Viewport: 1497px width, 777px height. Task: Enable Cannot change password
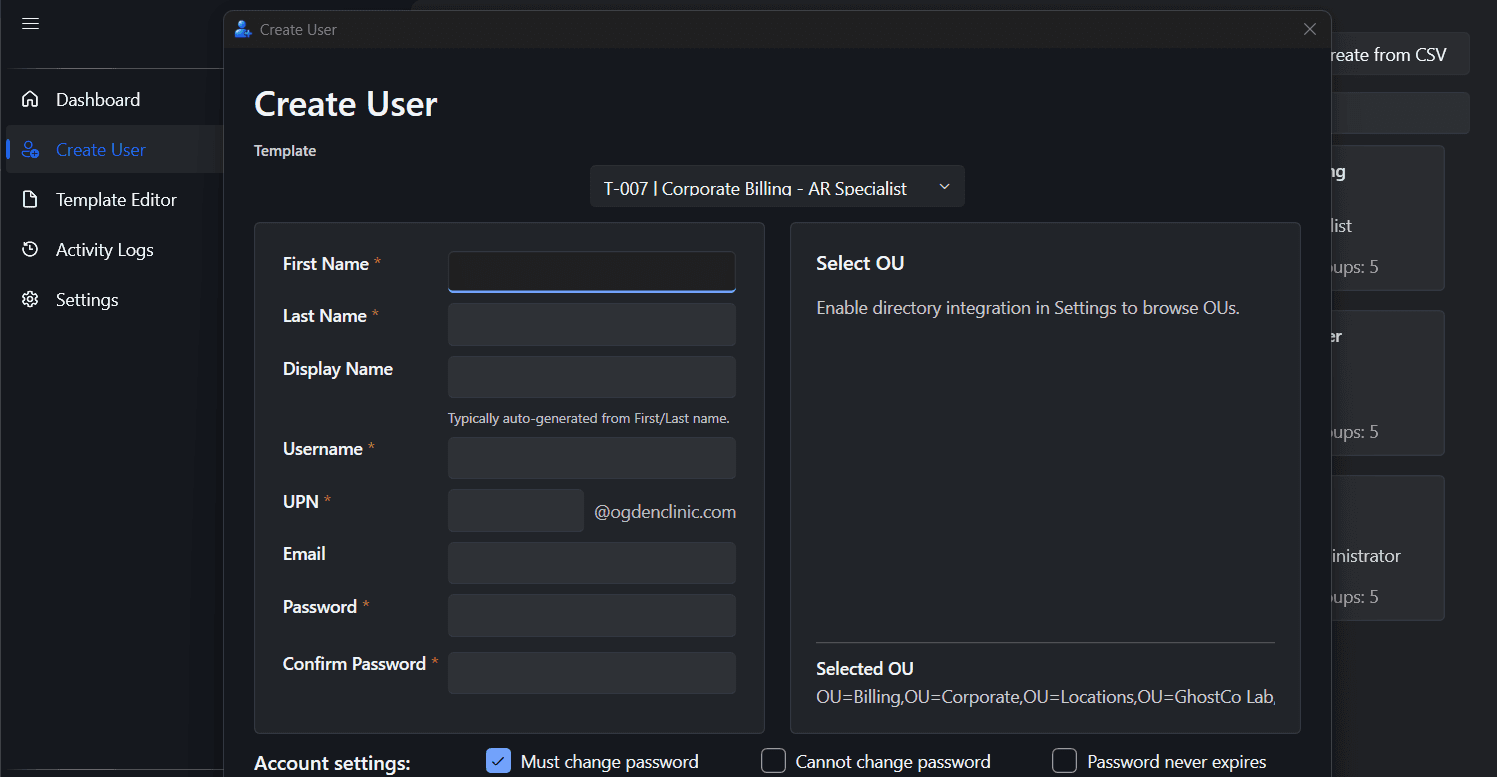(774, 761)
